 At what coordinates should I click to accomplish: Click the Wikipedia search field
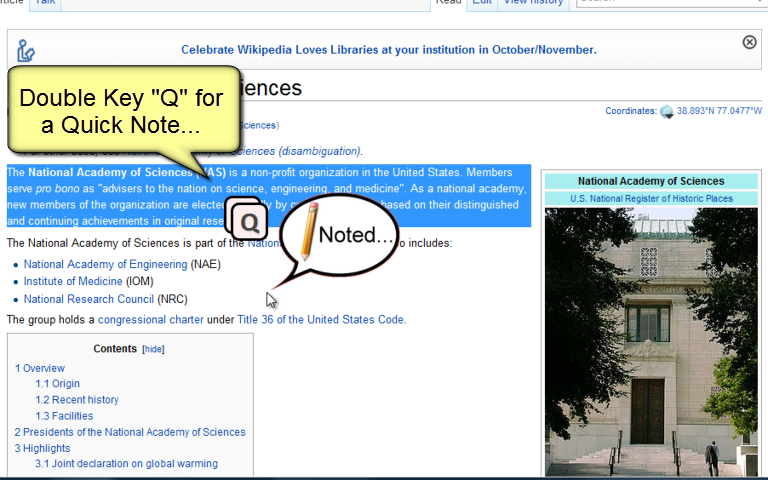[x=670, y=2]
